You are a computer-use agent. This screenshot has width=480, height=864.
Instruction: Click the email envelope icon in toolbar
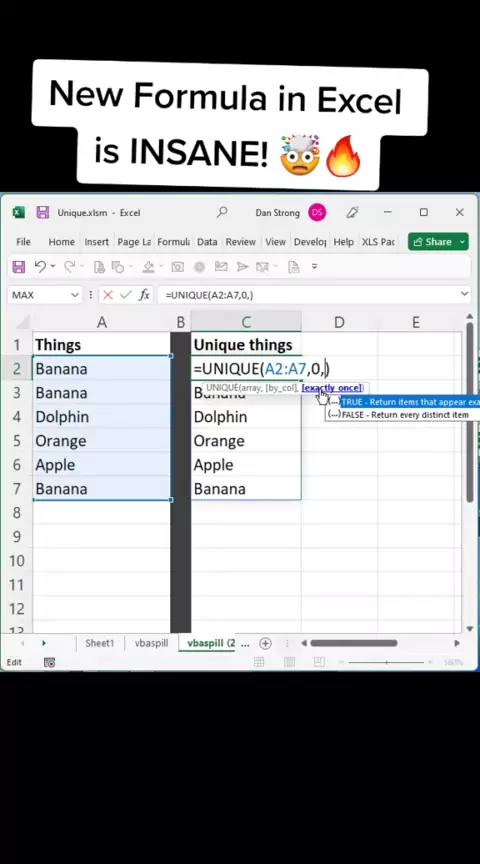[221, 267]
